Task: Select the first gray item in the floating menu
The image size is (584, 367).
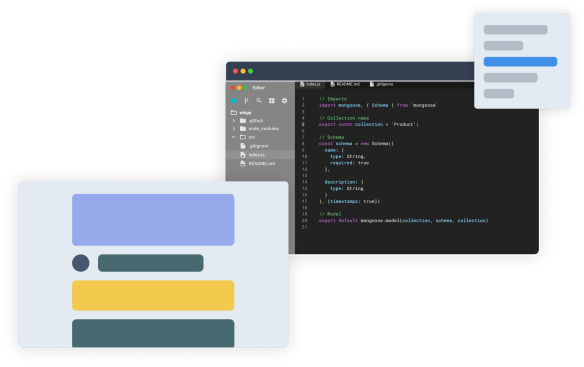Action: pos(515,30)
